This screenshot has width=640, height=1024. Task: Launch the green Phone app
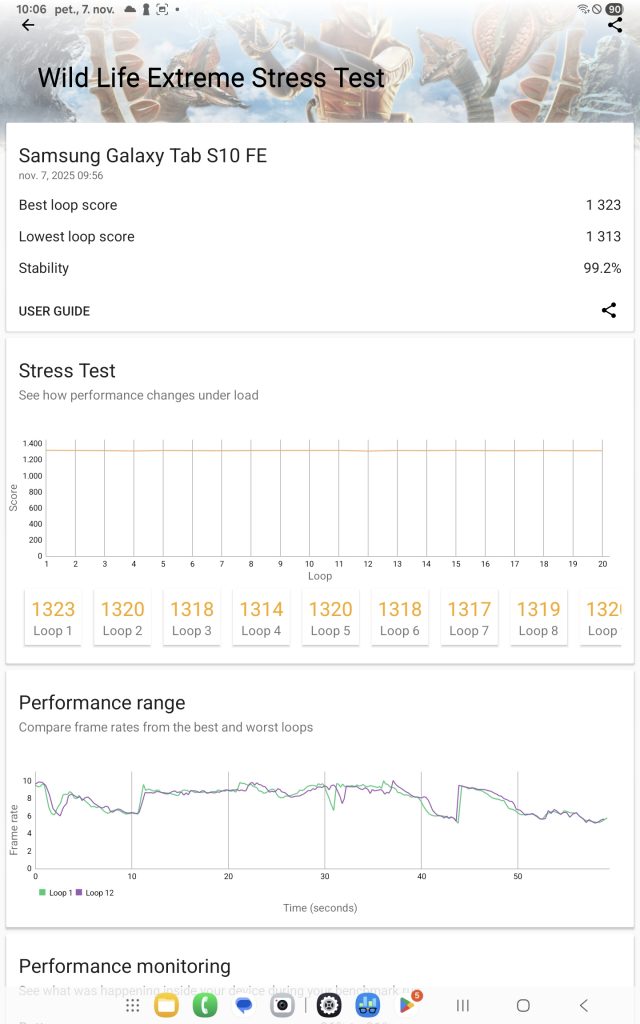206,1005
